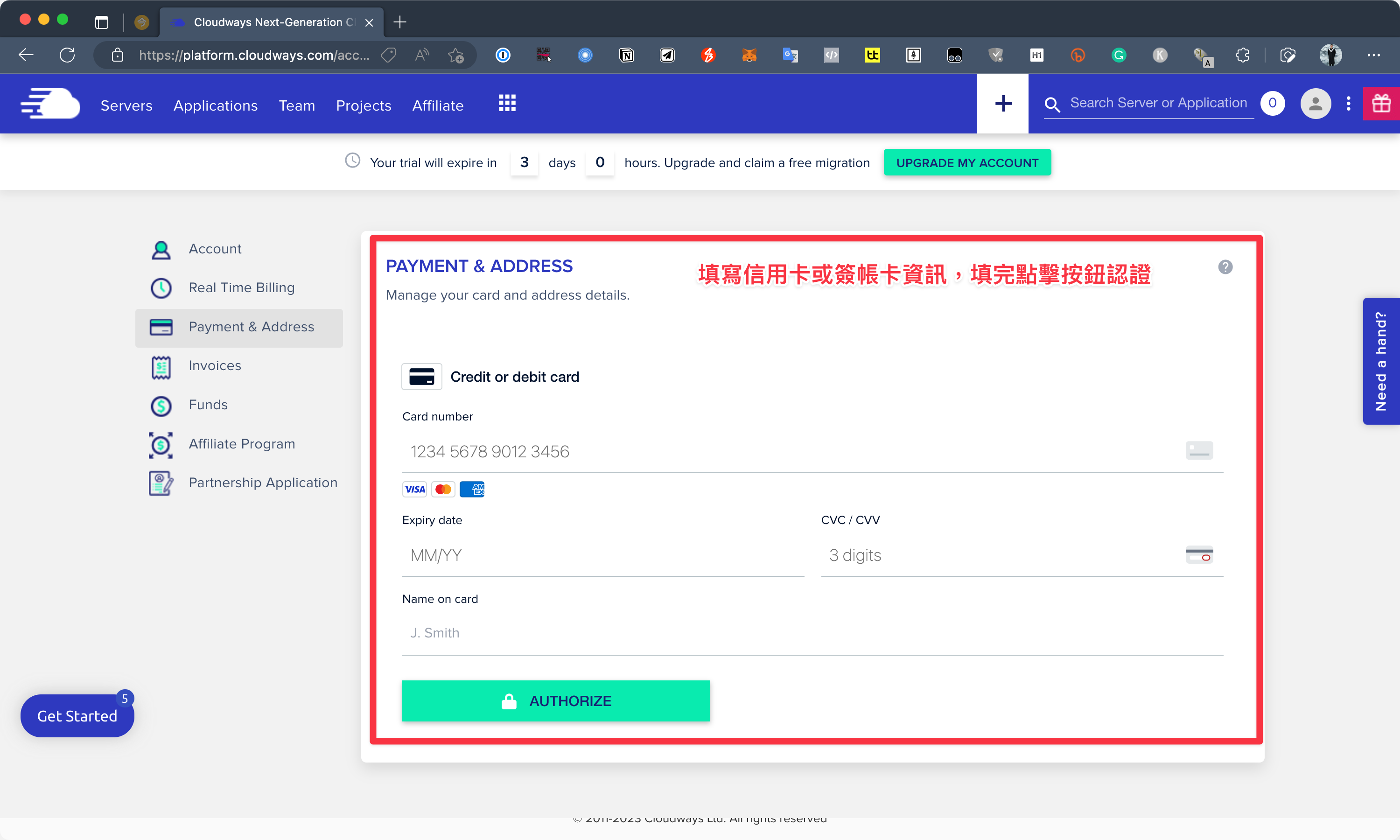Go to Servers in top navigation
1400x840 pixels.
(x=126, y=106)
